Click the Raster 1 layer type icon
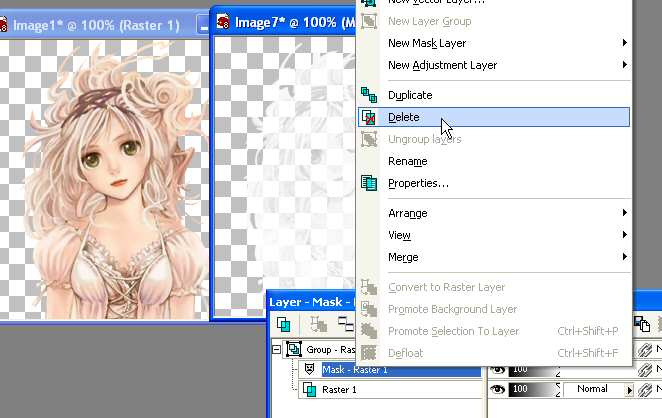Image resolution: width=662 pixels, height=418 pixels. tap(309, 389)
